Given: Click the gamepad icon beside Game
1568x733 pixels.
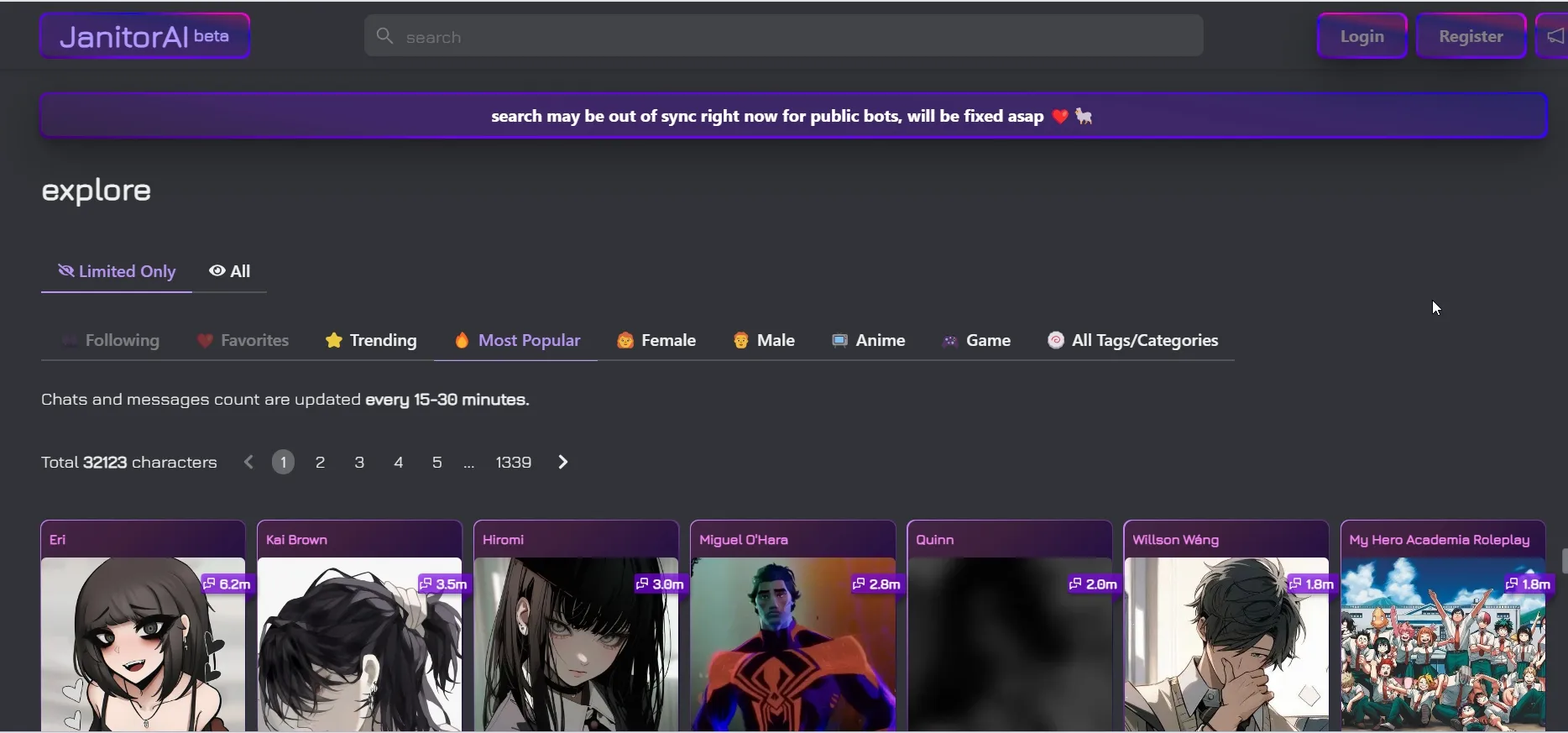Looking at the screenshot, I should [x=950, y=341].
